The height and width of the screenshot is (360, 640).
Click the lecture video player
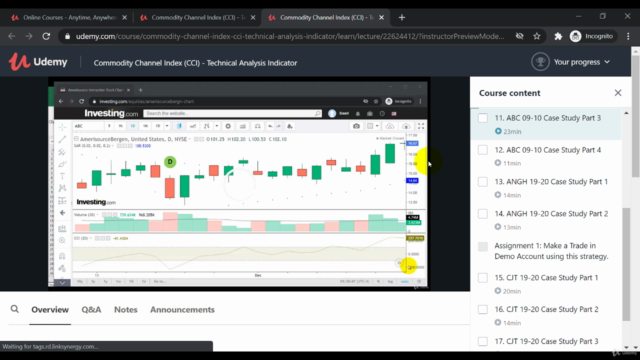pyautogui.click(x=239, y=184)
